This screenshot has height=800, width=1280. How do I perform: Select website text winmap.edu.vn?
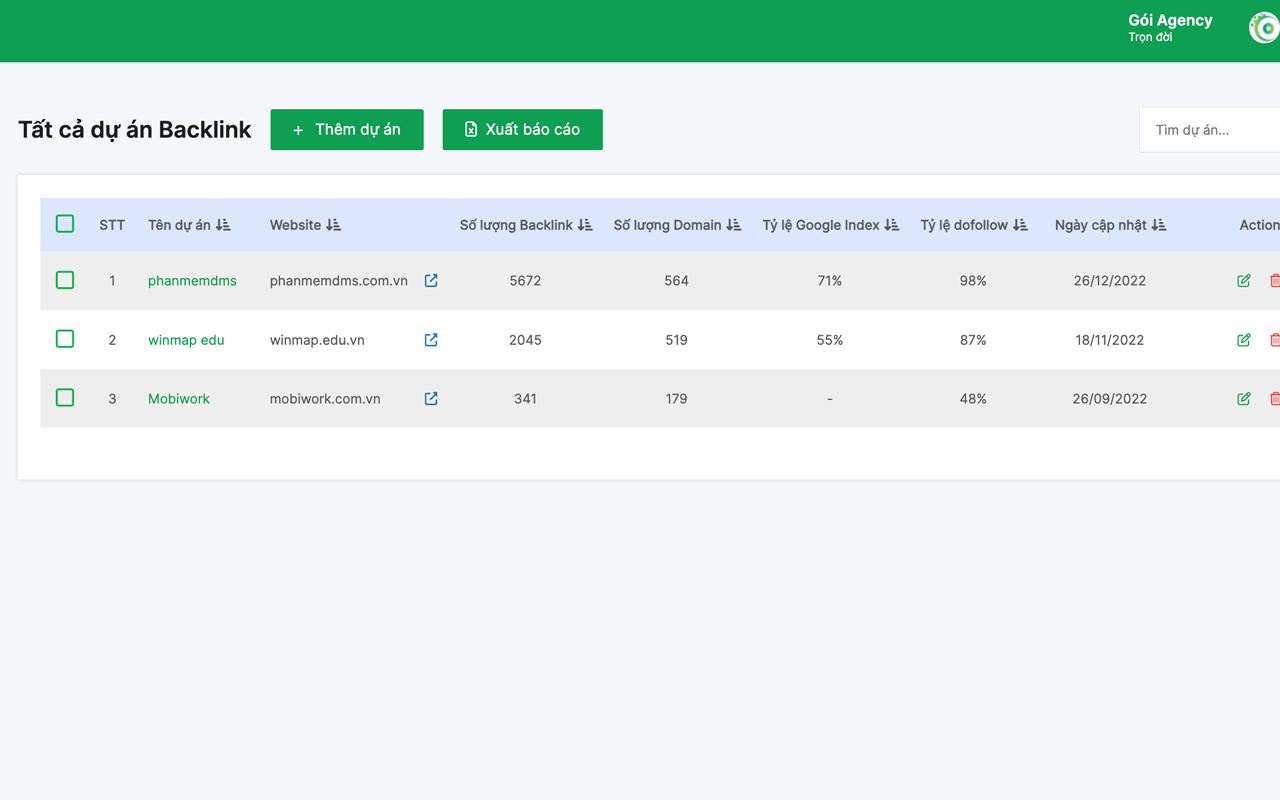coord(317,340)
